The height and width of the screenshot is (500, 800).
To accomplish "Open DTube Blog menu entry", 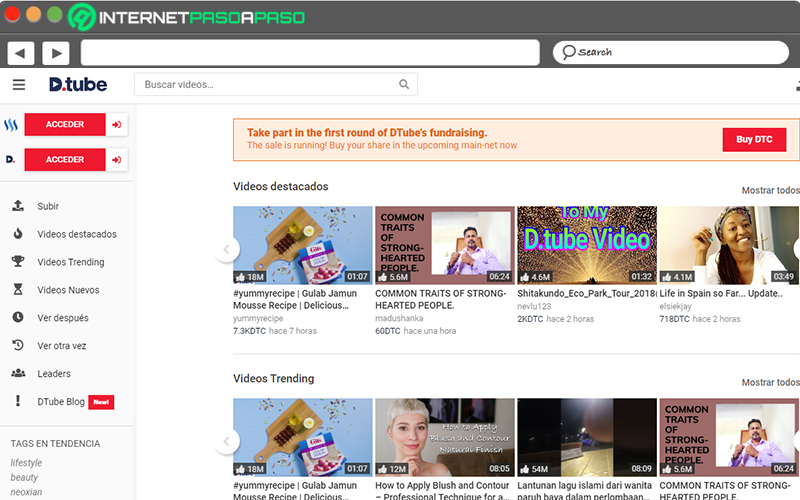I will pos(62,402).
